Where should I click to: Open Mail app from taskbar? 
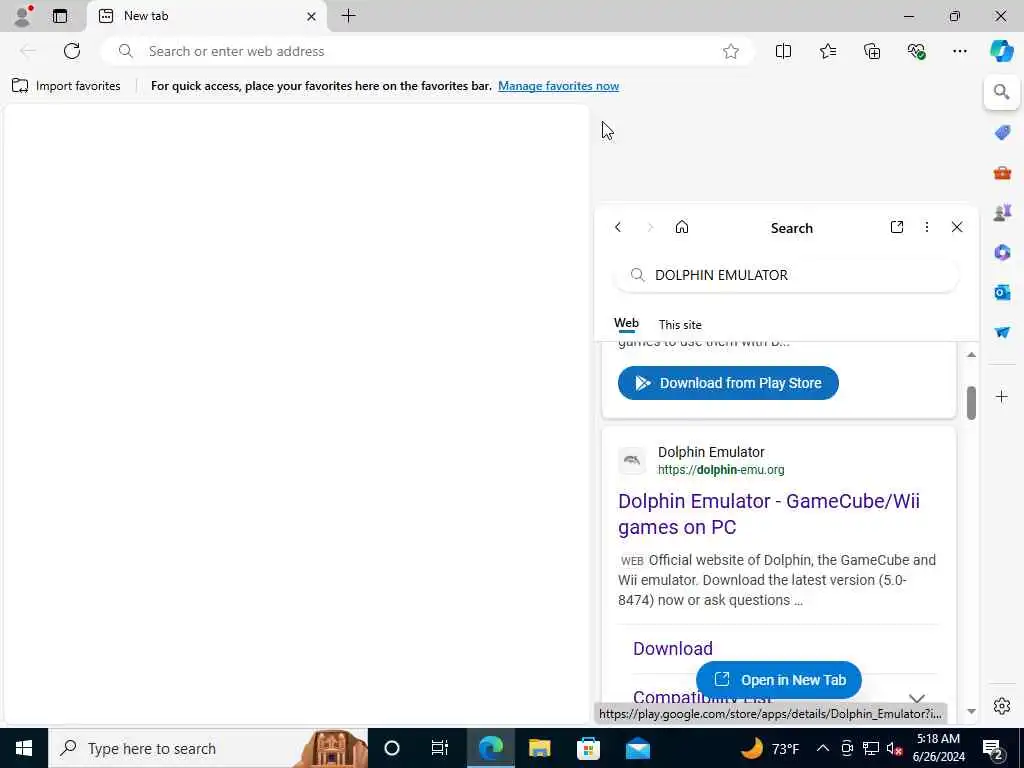coord(637,748)
